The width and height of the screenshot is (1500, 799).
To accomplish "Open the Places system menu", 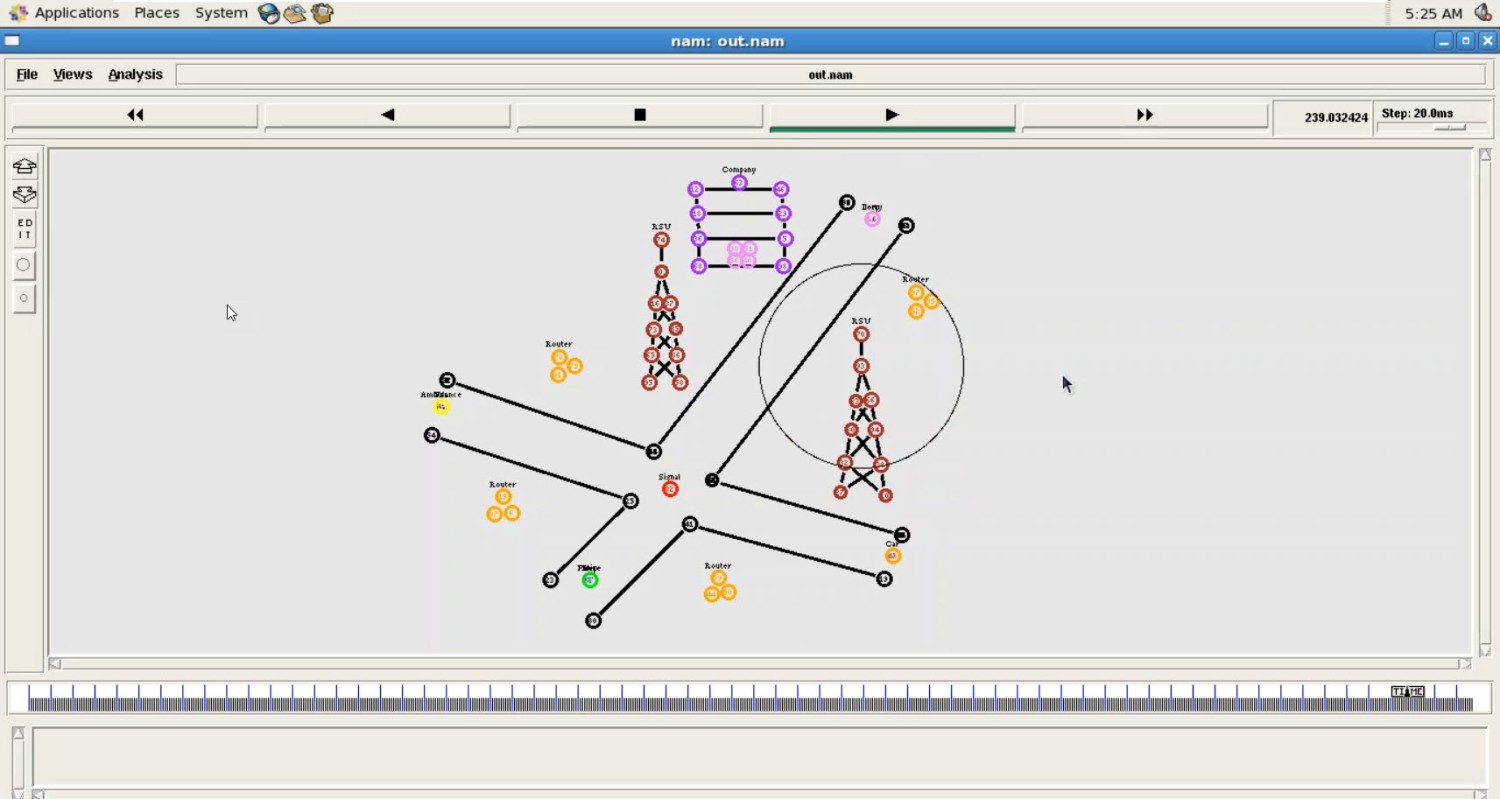I will click(157, 13).
